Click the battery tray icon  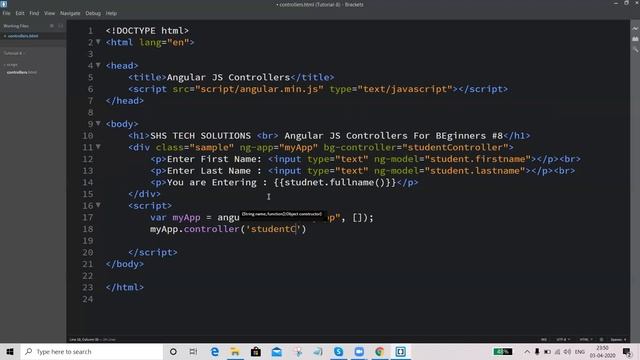point(547,351)
